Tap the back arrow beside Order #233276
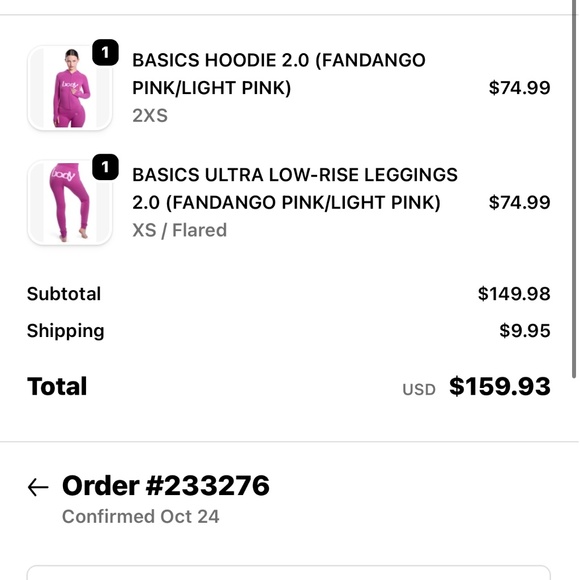This screenshot has width=580, height=580. coord(38,487)
